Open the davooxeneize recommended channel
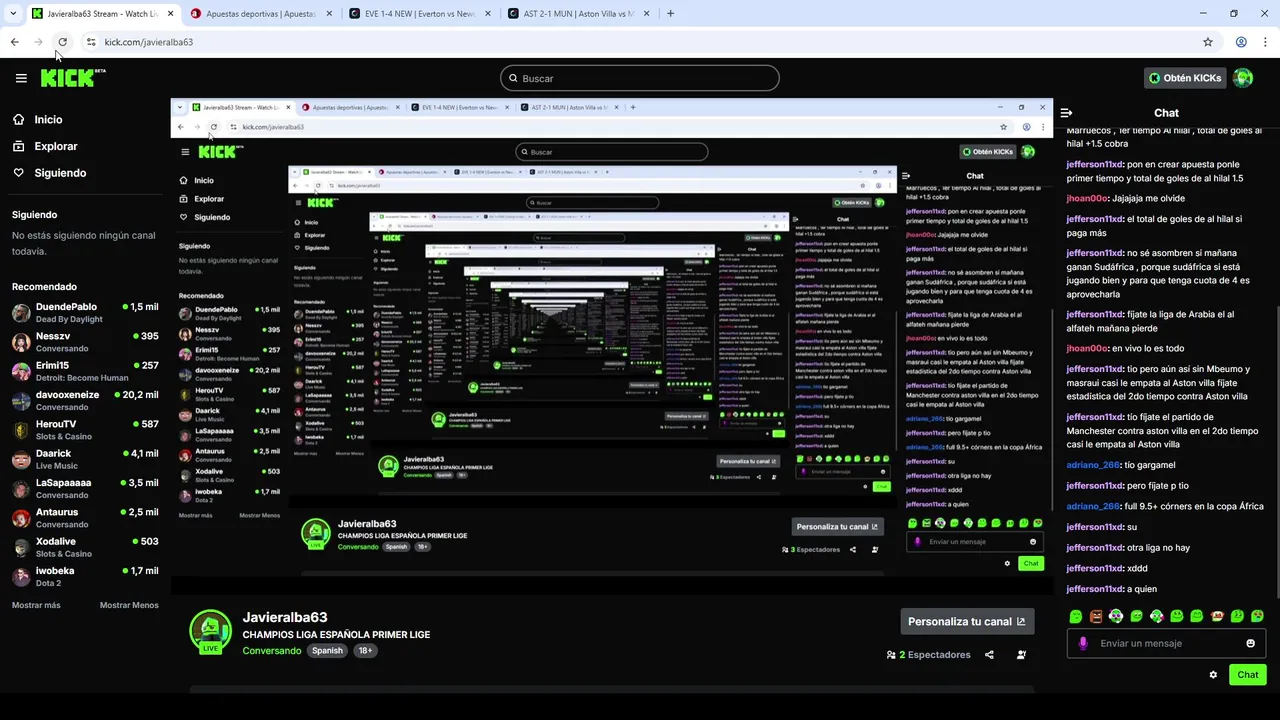 coord(85,401)
